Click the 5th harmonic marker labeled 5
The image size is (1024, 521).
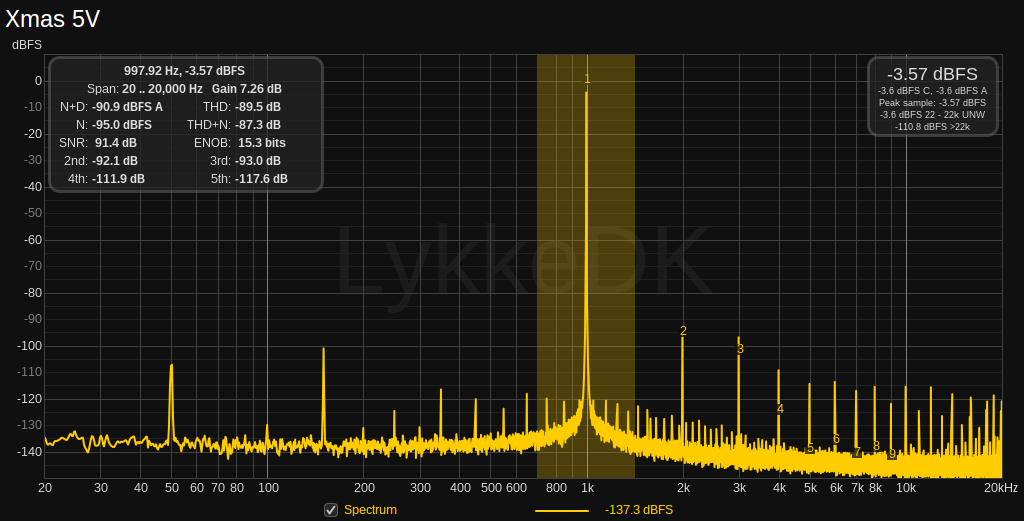point(810,448)
